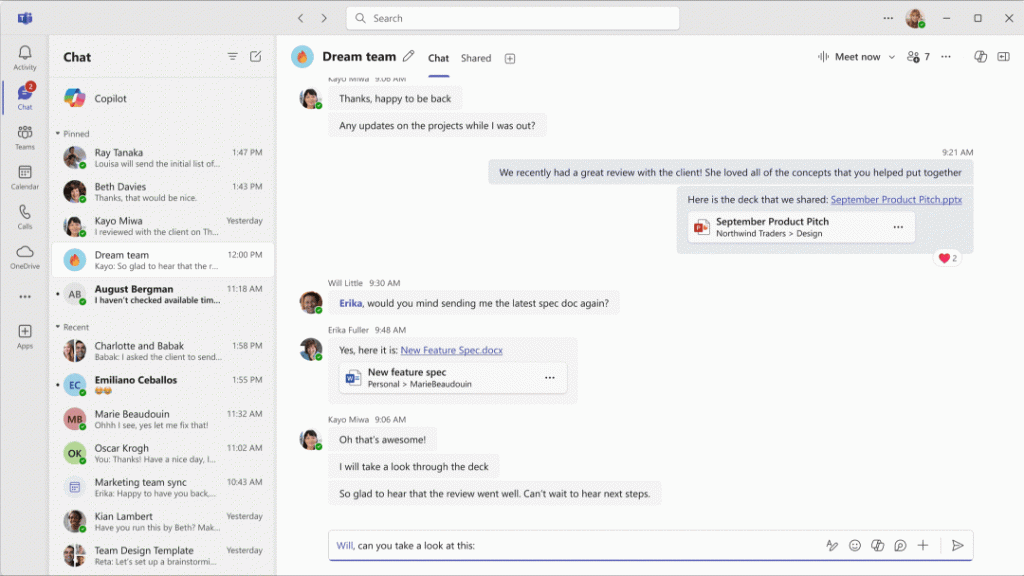Add a tab to the chat
1024x576 pixels.
(510, 59)
